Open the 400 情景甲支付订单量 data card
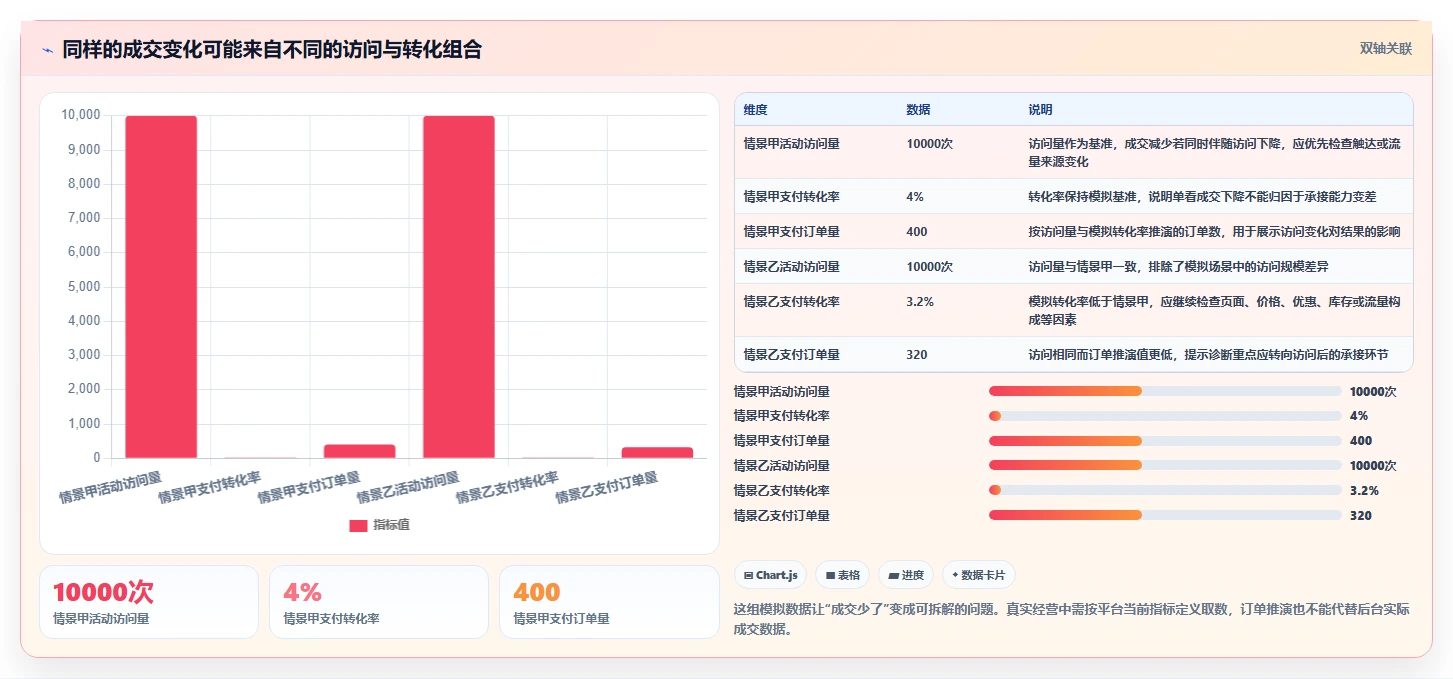1453x679 pixels. click(x=609, y=602)
